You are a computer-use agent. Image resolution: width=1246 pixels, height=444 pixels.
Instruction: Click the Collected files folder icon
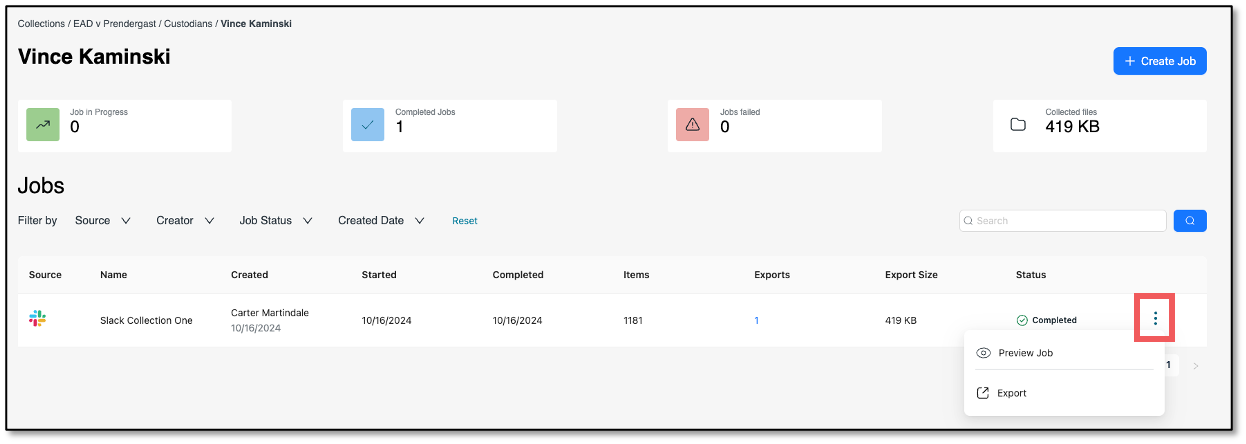pyautogui.click(x=1018, y=126)
